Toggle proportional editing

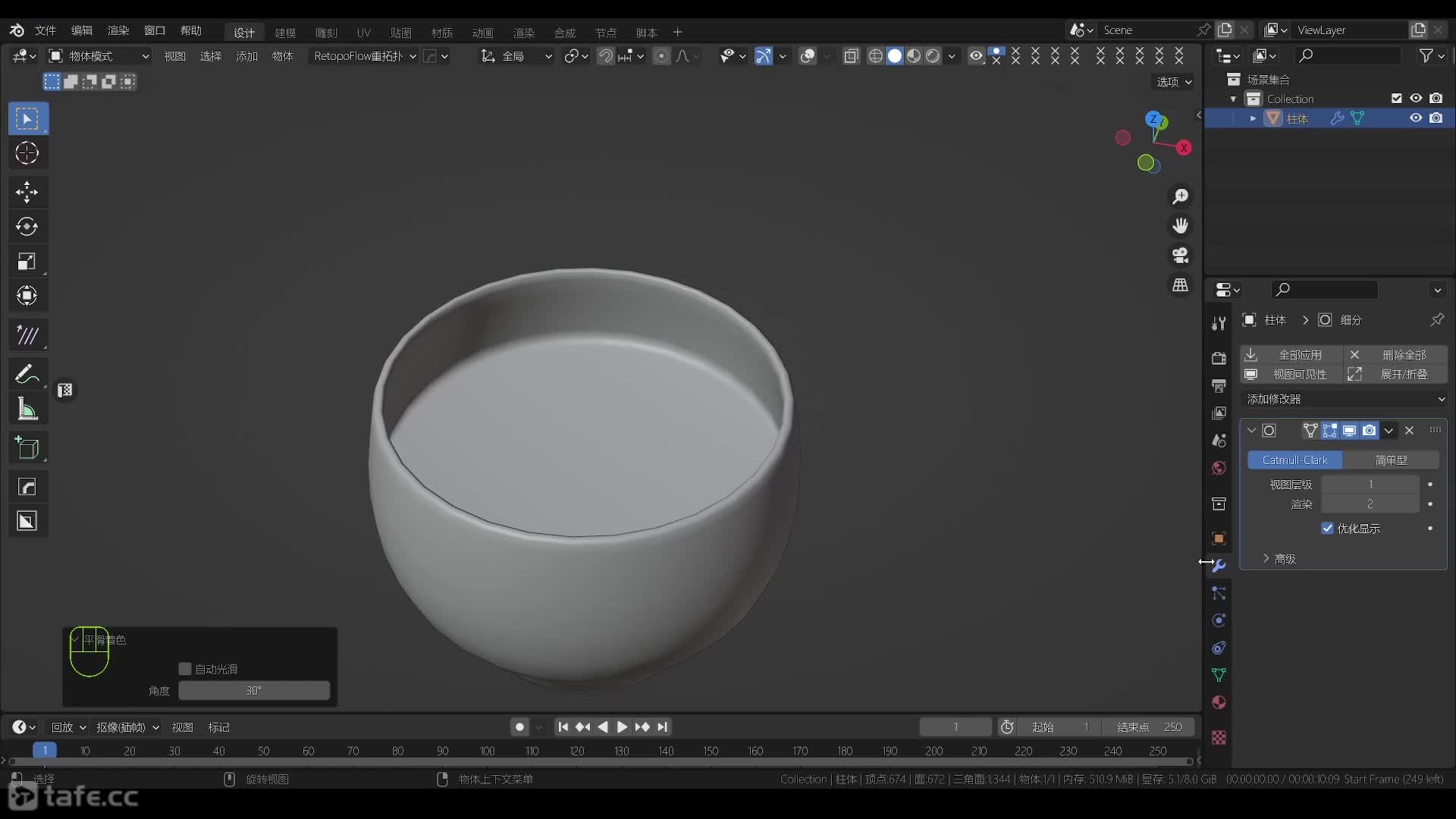click(x=661, y=56)
